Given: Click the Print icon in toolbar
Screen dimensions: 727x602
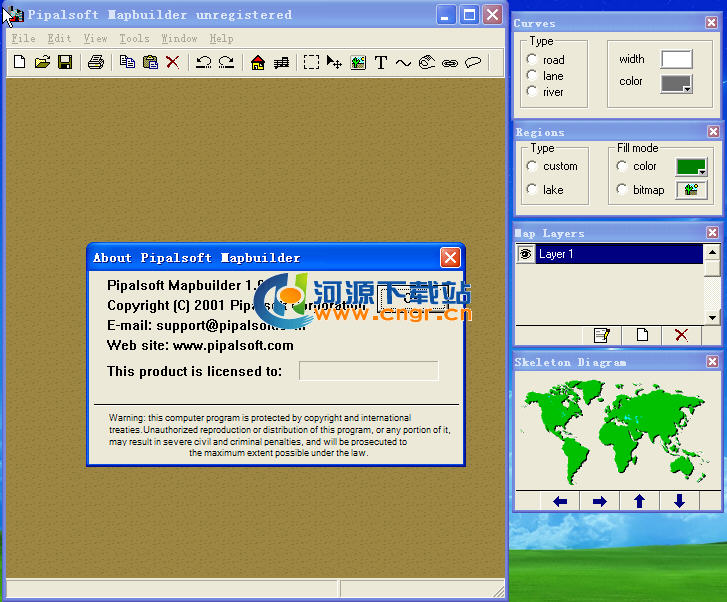Looking at the screenshot, I should (x=95, y=63).
